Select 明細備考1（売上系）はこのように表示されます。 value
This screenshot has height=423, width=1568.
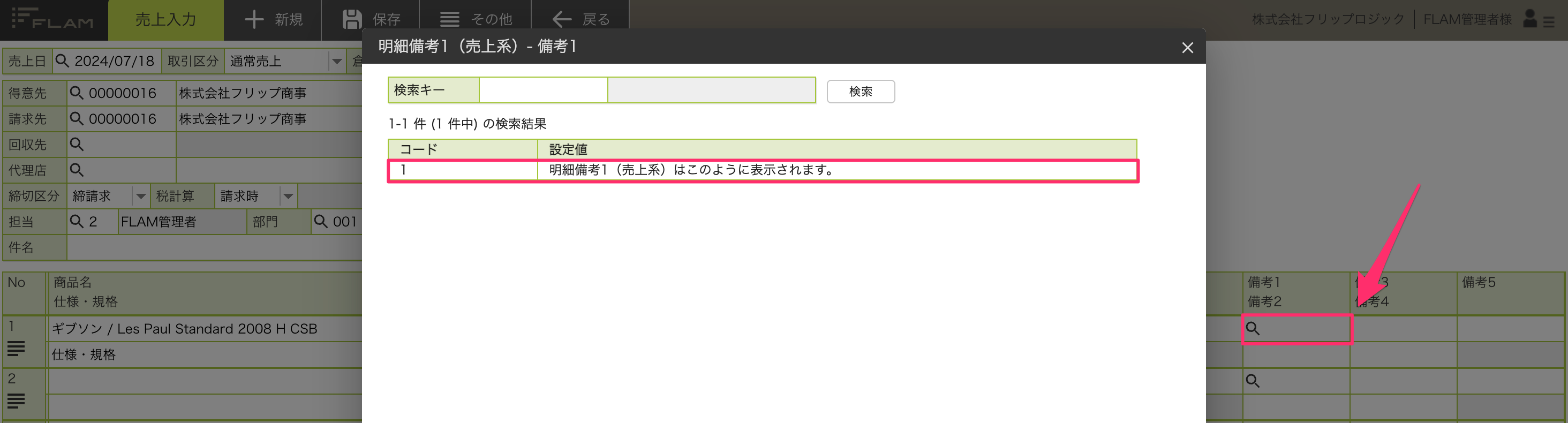(692, 170)
